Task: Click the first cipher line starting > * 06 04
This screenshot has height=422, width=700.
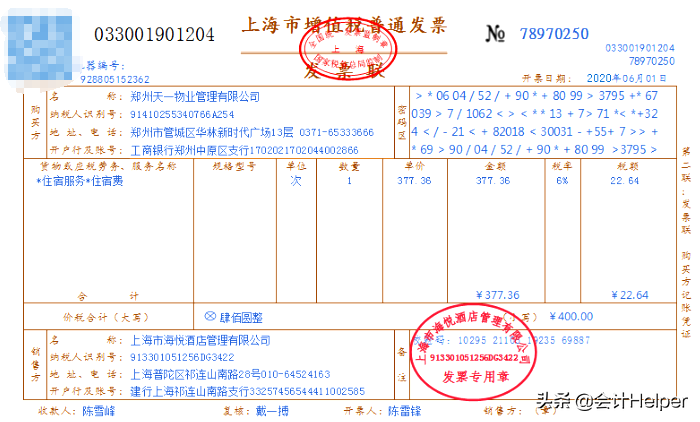Action: (536, 96)
